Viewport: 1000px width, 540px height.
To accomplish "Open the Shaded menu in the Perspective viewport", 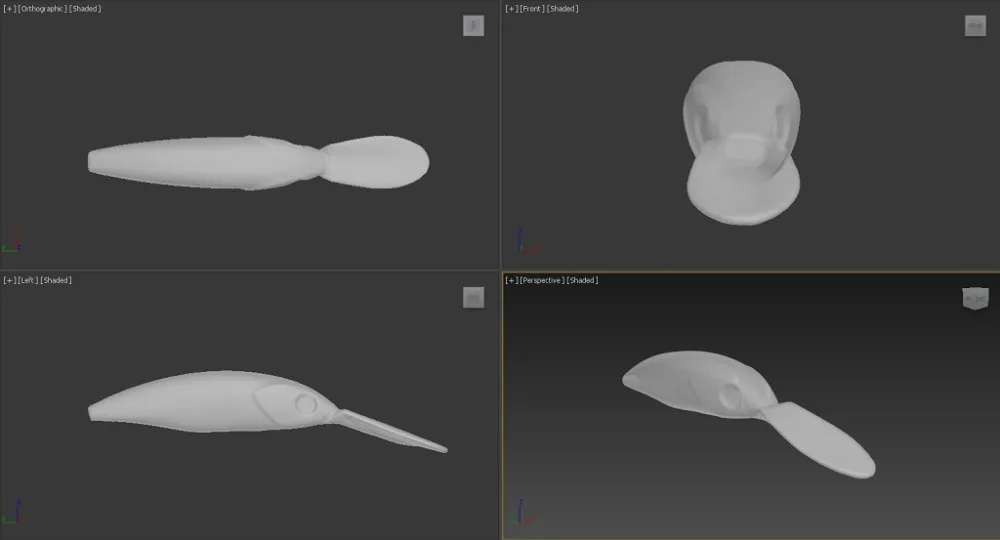I will tap(583, 280).
